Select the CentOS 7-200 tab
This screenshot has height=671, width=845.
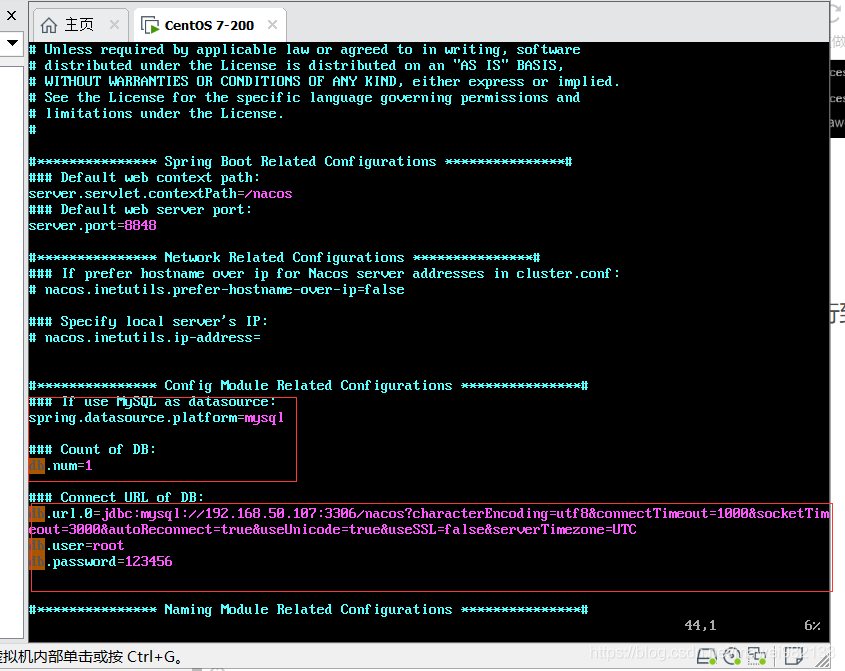tap(209, 25)
